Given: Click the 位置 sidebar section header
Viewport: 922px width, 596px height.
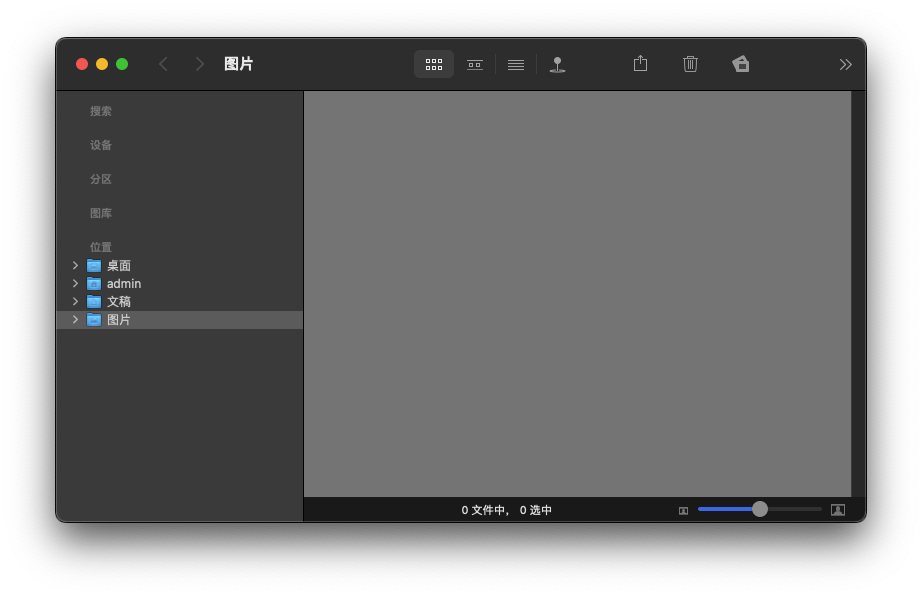Looking at the screenshot, I should pos(101,247).
